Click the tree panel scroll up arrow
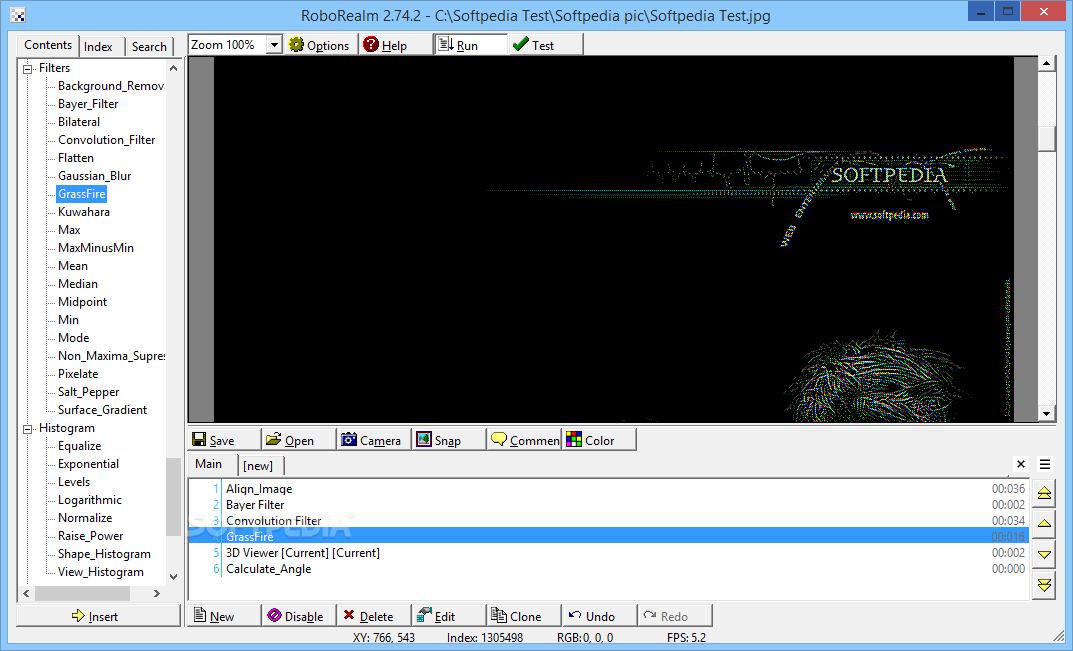 tap(173, 68)
